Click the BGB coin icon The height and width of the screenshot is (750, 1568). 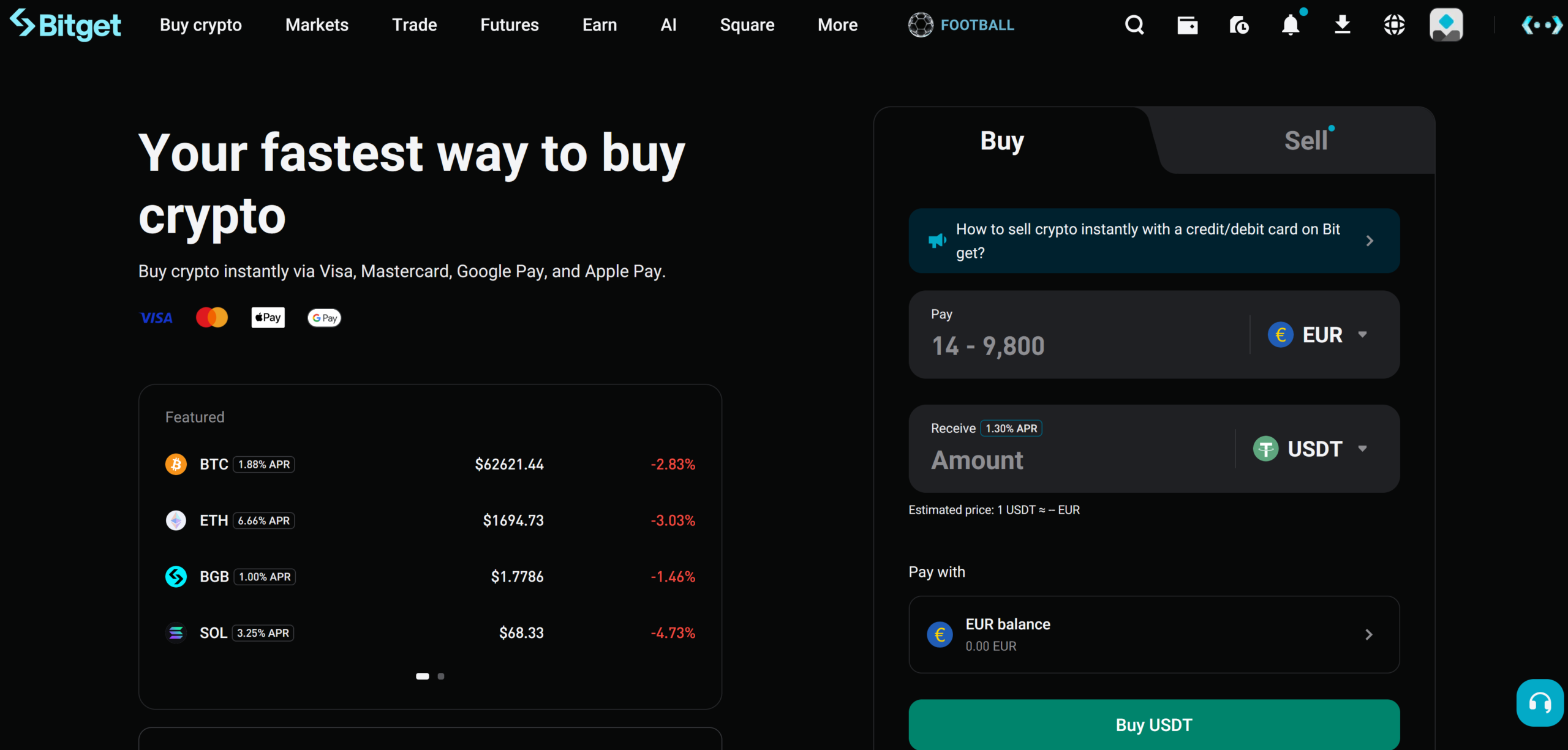176,577
